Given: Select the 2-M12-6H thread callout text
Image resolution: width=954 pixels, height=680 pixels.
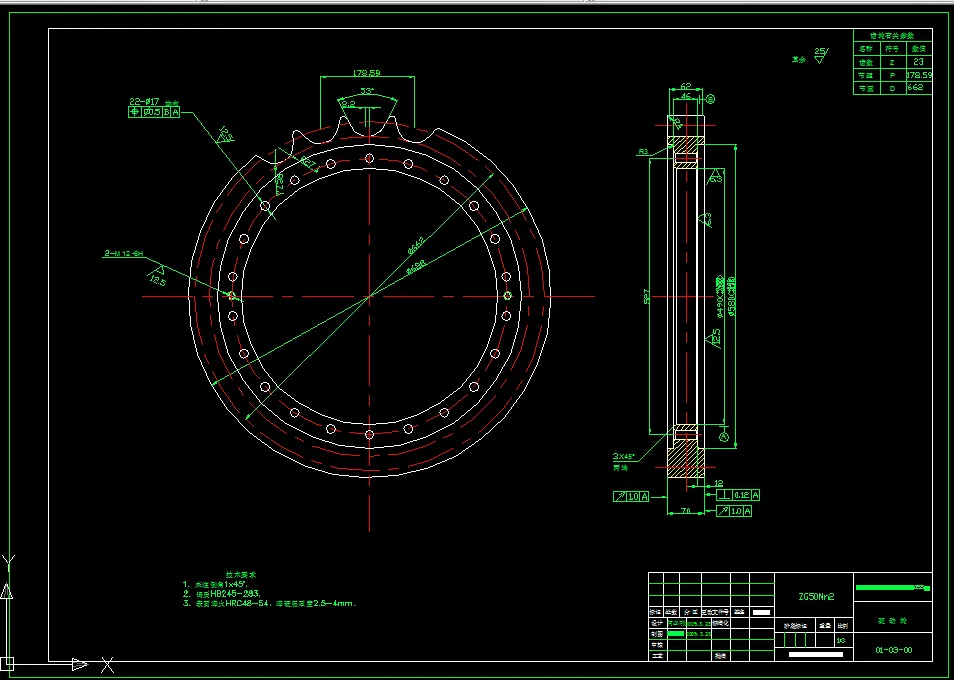Looking at the screenshot, I should coord(124,253).
